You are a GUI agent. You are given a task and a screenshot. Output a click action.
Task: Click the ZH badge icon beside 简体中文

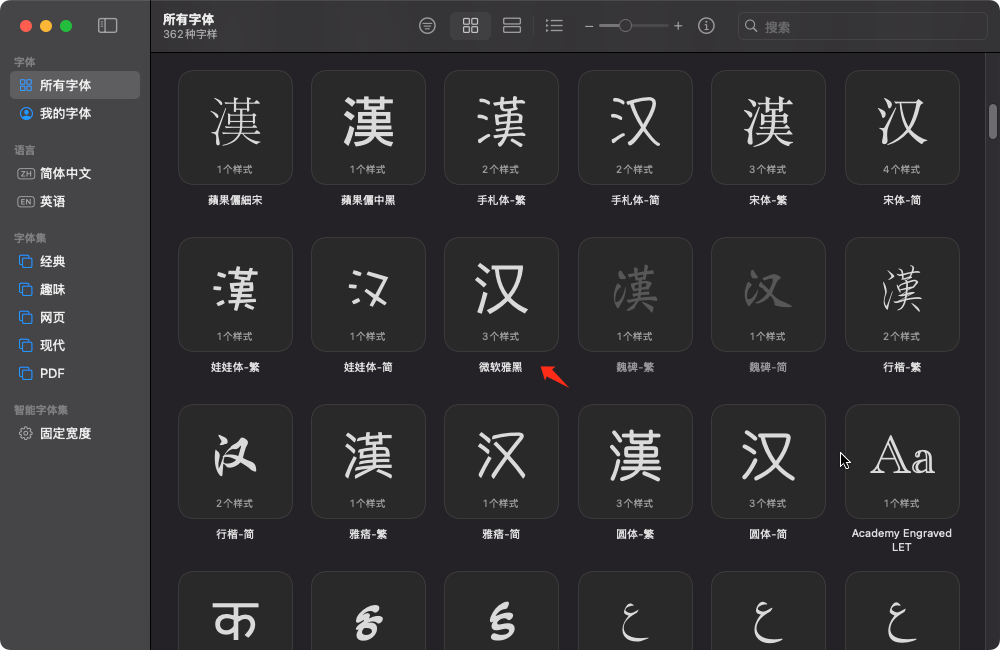click(26, 174)
